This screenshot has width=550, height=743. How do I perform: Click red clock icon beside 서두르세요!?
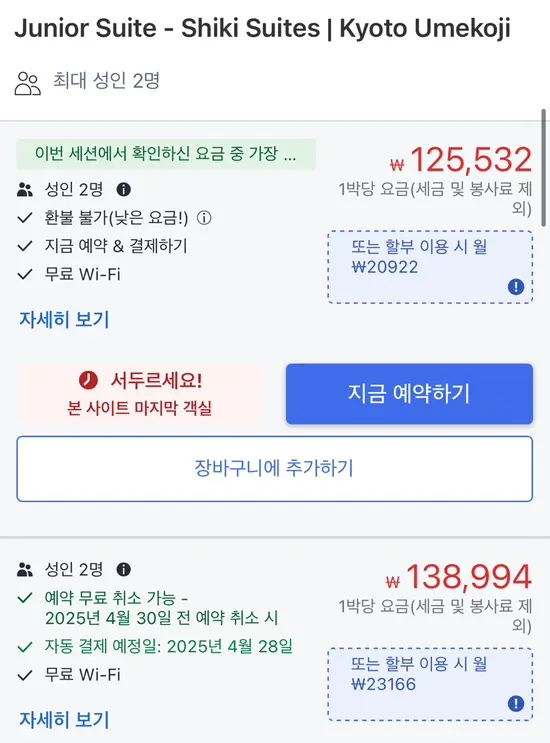[x=88, y=380]
